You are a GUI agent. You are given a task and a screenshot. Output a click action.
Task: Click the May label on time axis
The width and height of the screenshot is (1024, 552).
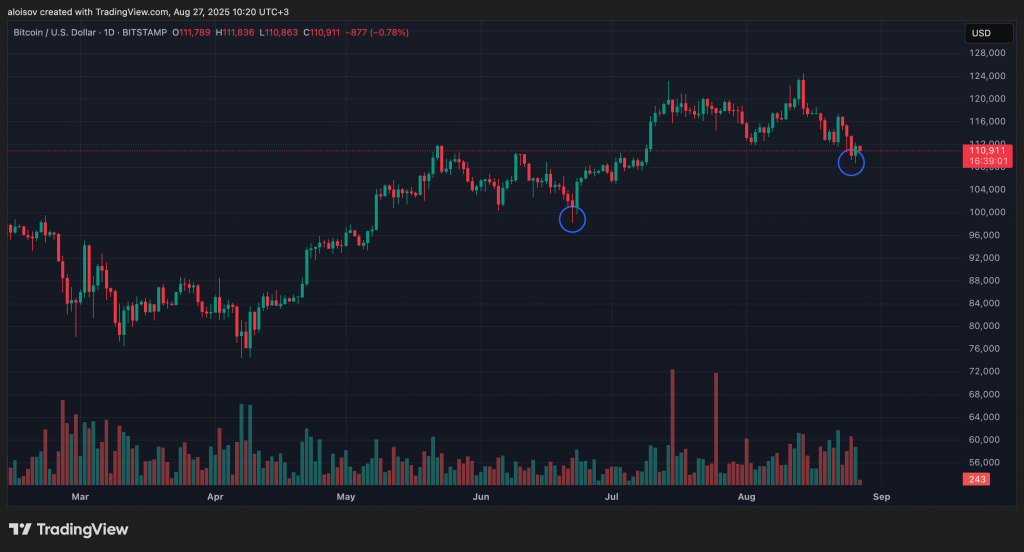click(346, 496)
